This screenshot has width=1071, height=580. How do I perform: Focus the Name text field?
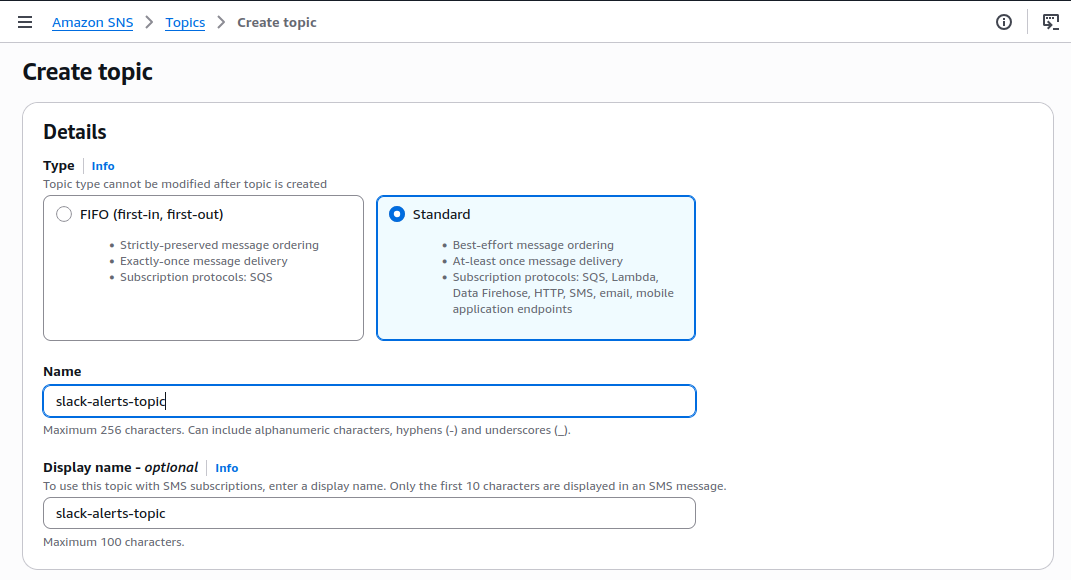[370, 401]
